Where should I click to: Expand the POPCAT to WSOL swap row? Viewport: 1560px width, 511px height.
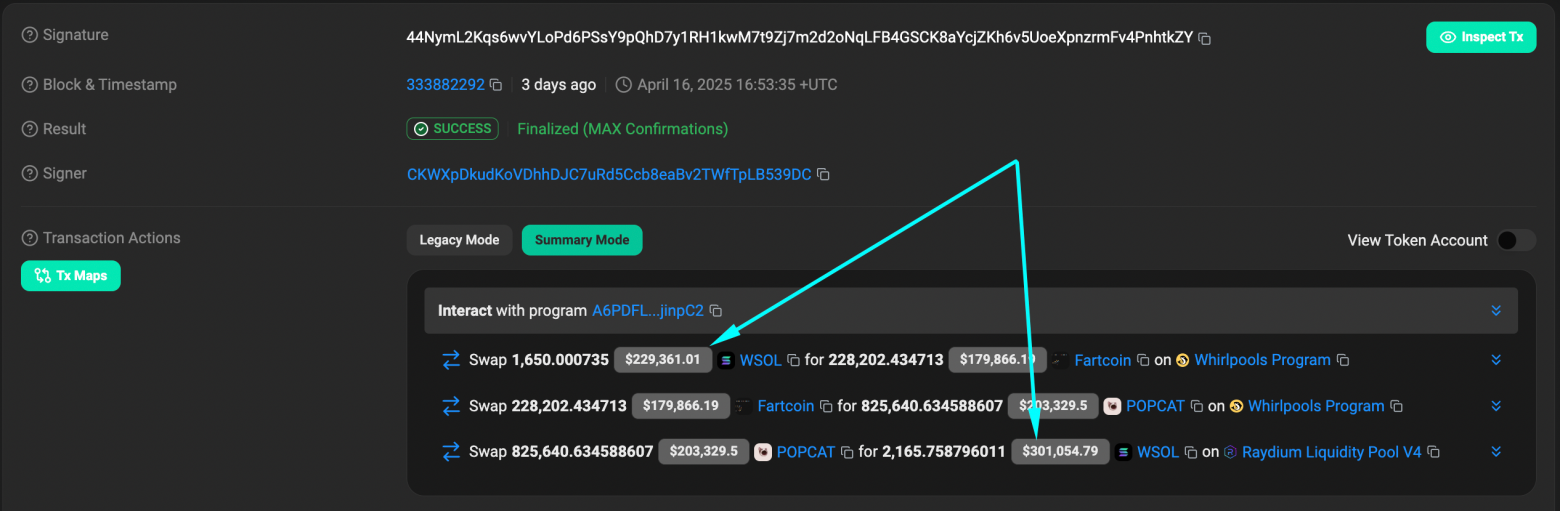pos(1496,452)
